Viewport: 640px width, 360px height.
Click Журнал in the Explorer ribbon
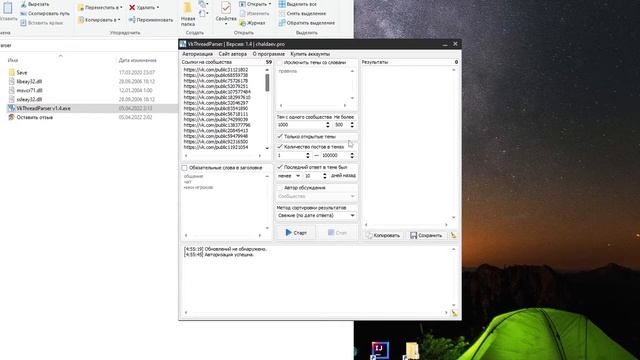252,23
